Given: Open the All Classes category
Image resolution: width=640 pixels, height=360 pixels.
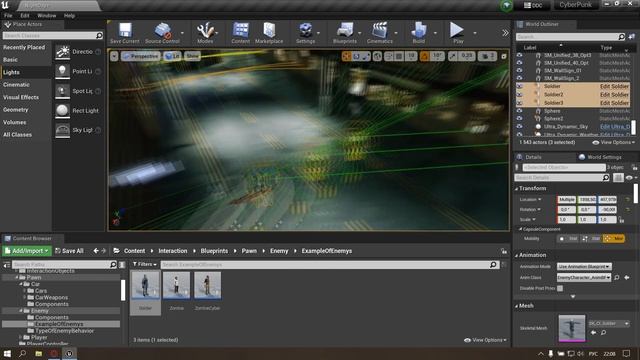Looking at the screenshot, I should [x=18, y=135].
